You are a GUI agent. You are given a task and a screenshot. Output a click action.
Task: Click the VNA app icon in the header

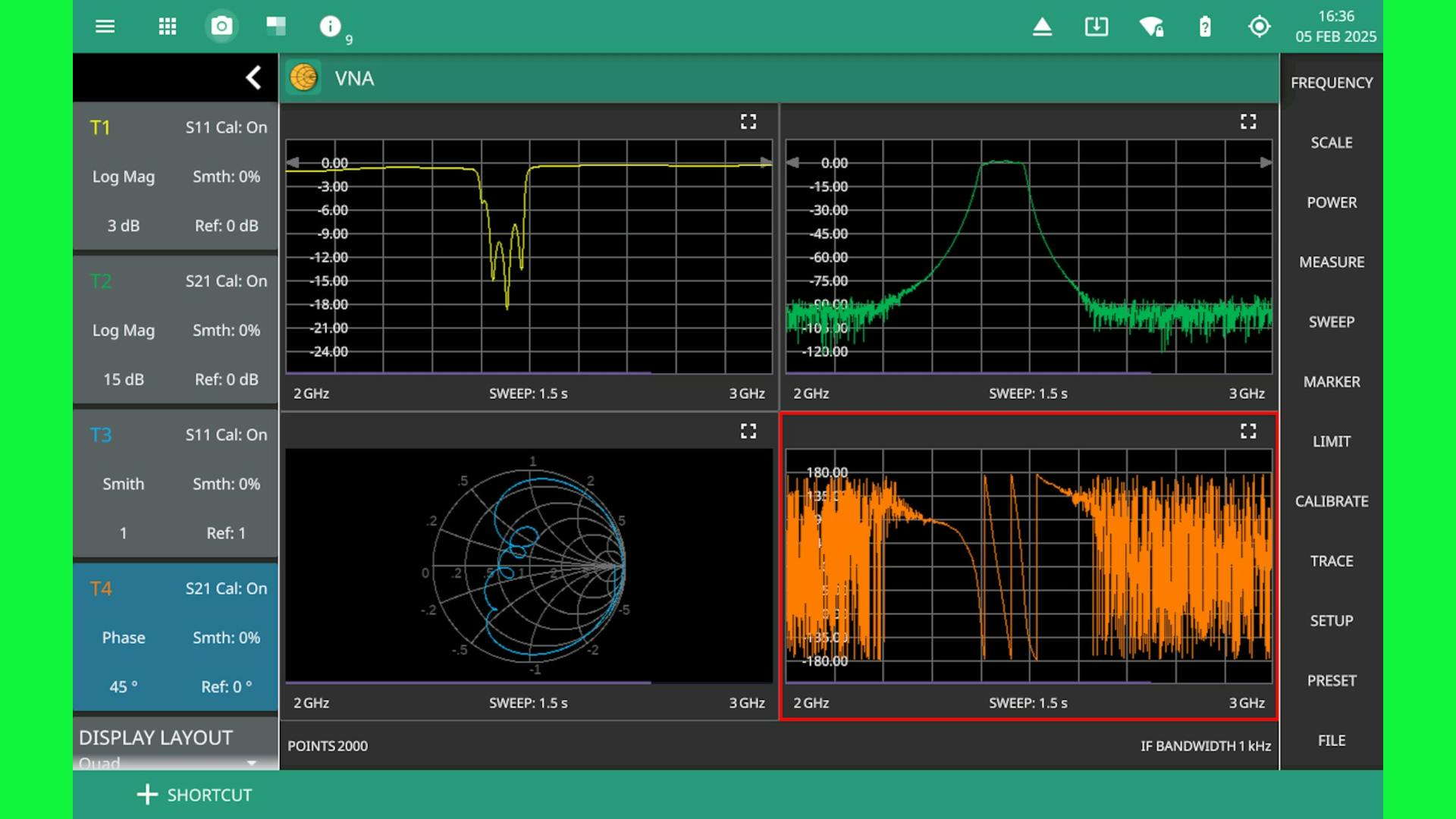(304, 78)
